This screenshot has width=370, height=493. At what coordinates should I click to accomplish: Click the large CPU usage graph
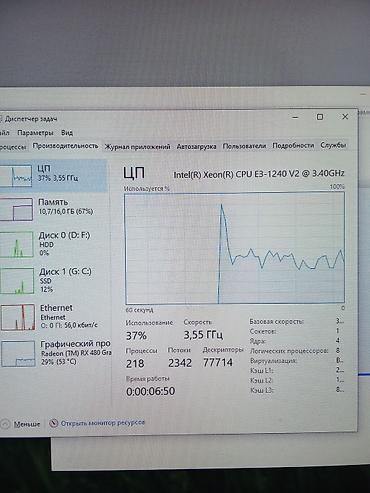[235, 248]
